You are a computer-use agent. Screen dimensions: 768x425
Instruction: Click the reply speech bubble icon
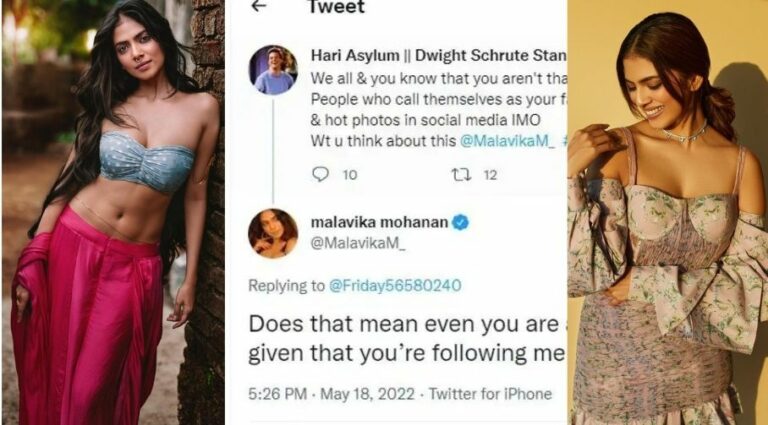point(320,174)
